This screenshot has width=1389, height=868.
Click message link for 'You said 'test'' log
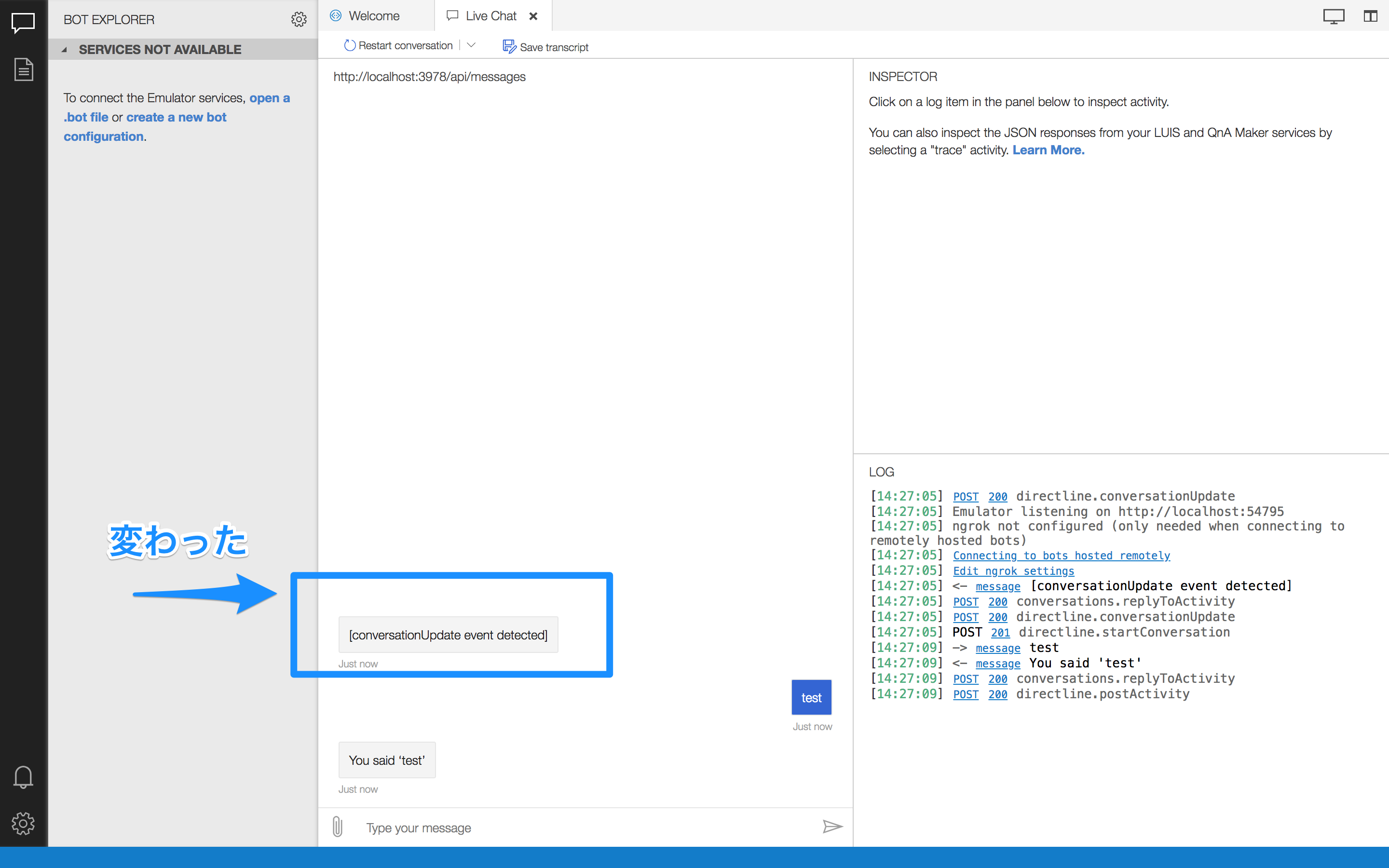pos(997,664)
